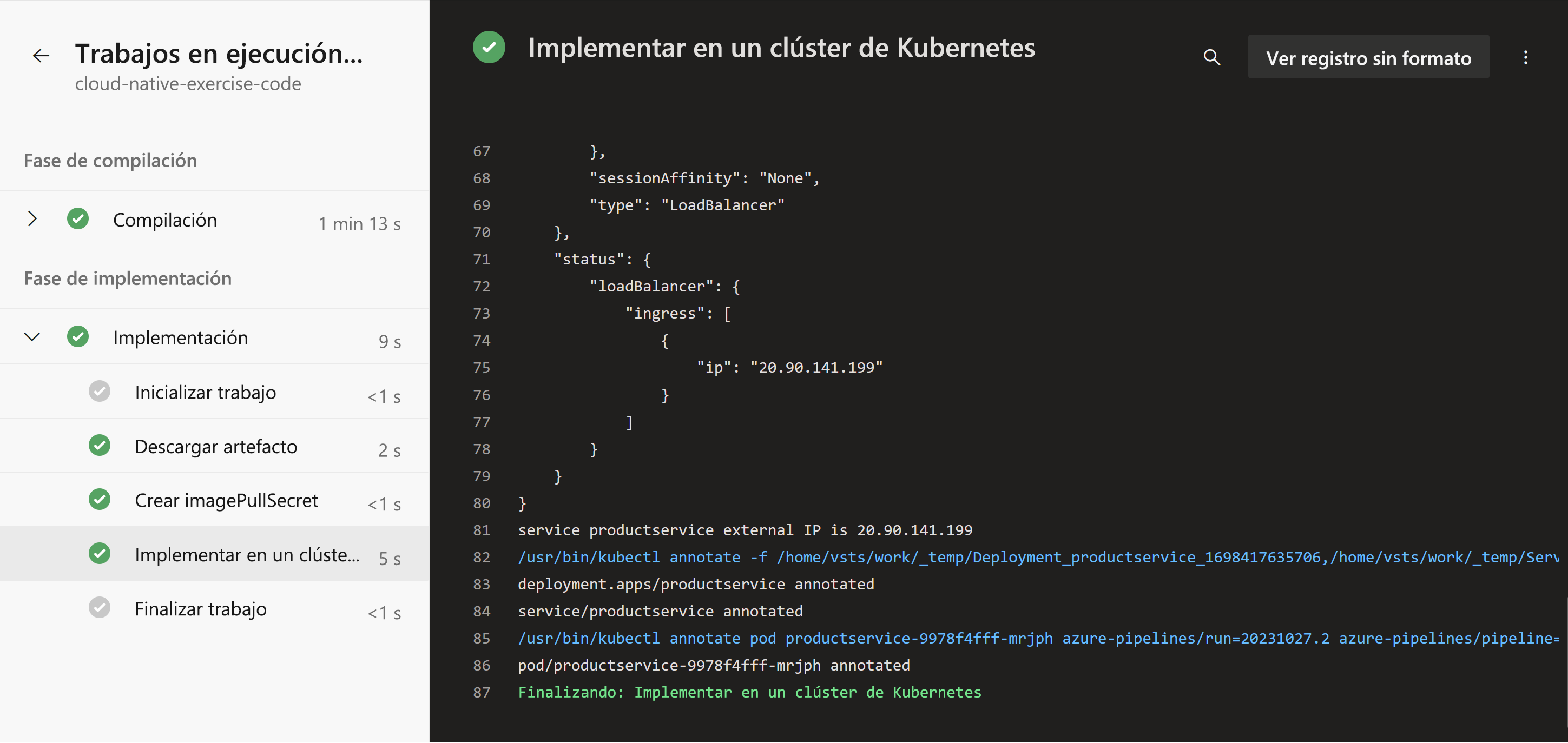Expand the Compilación job chevron

click(32, 219)
